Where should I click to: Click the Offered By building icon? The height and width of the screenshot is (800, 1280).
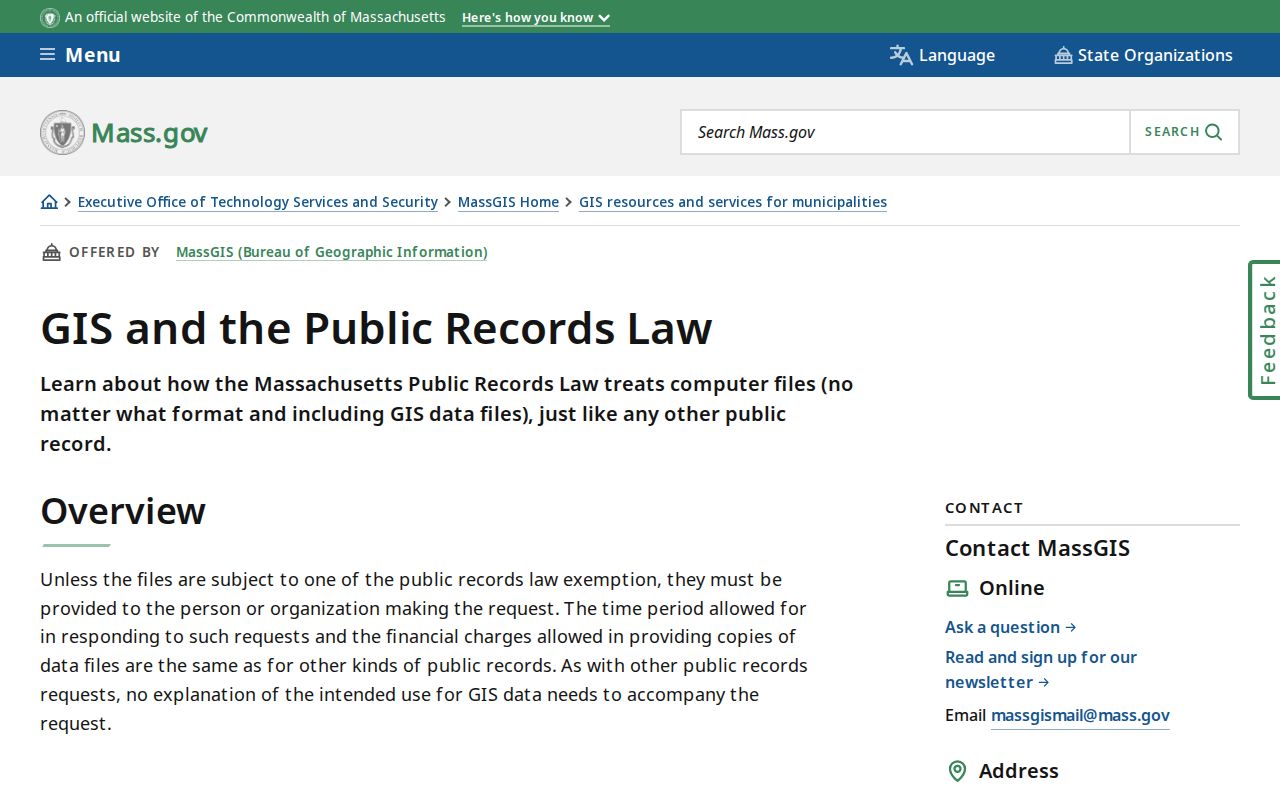point(51,252)
